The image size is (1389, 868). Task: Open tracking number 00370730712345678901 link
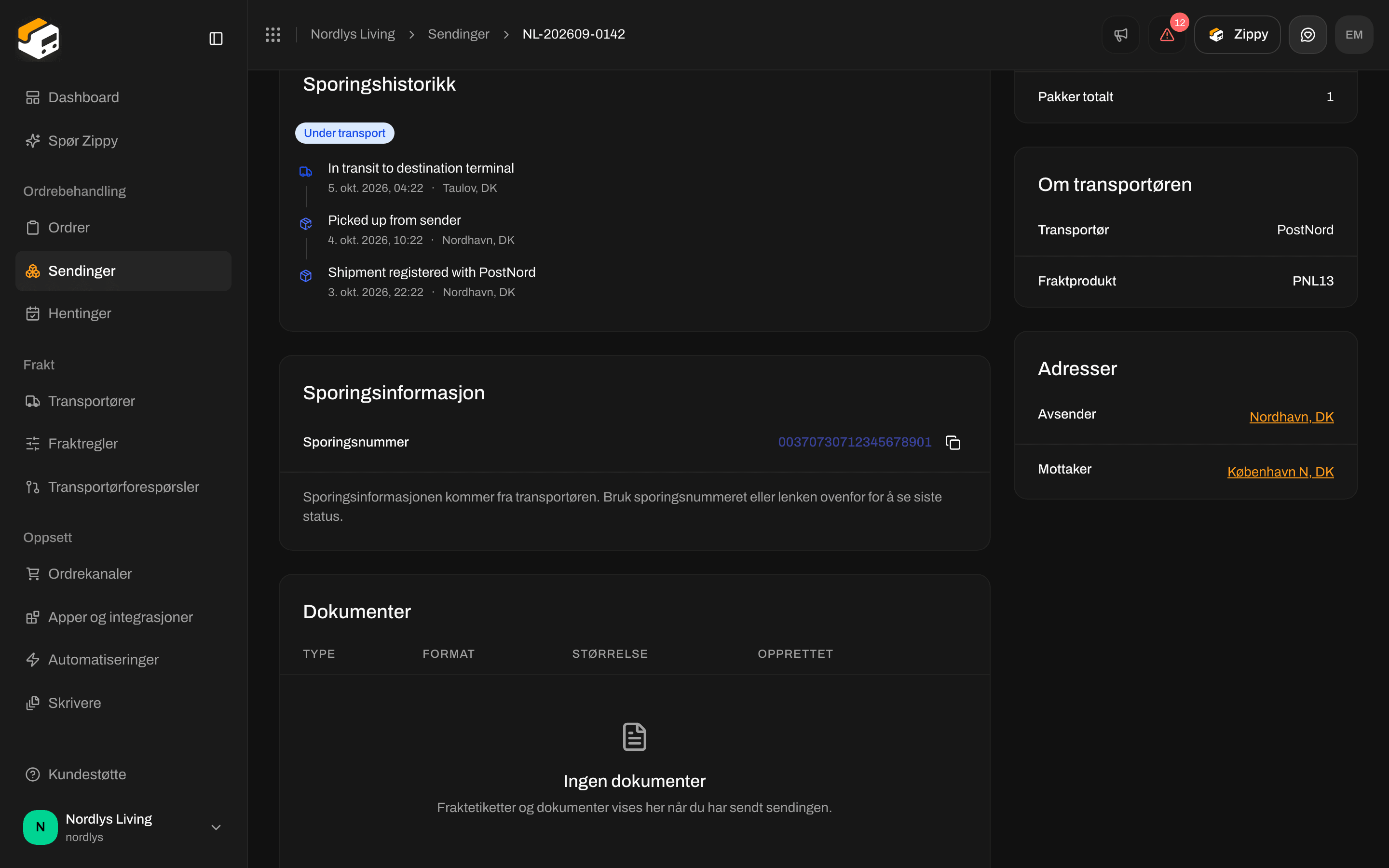tap(855, 442)
